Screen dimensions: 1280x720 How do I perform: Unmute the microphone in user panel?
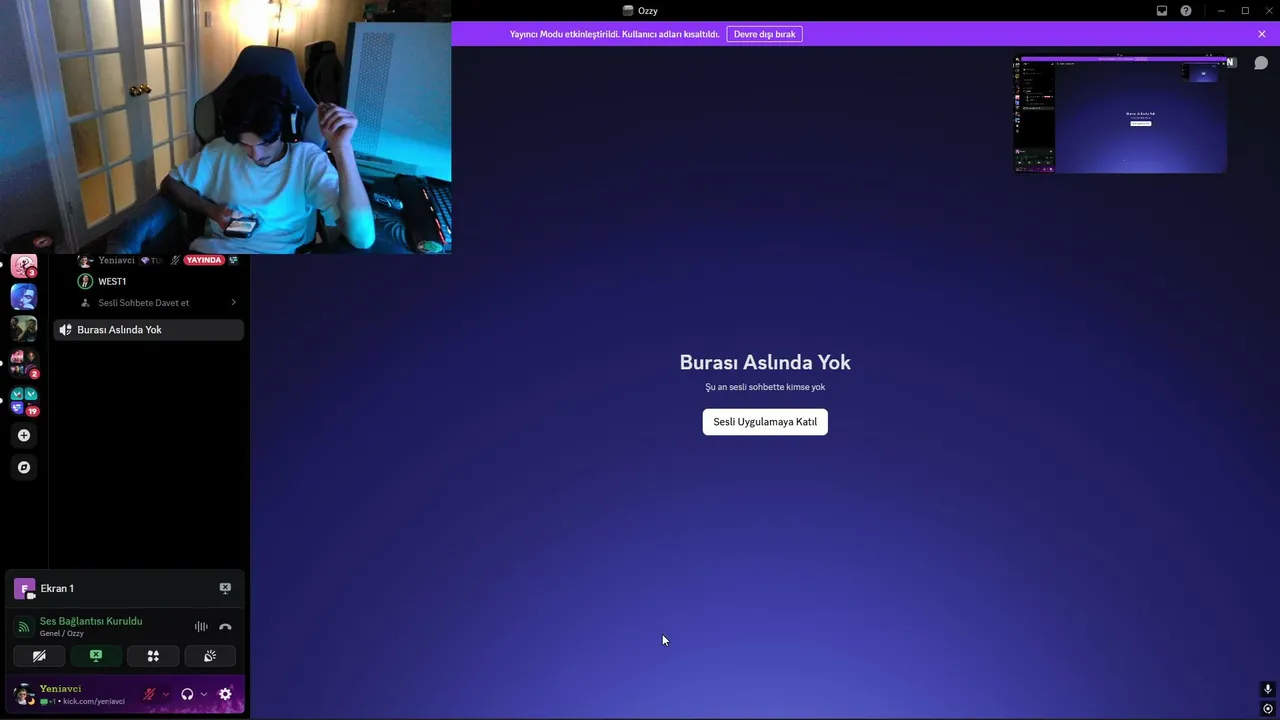coord(149,694)
